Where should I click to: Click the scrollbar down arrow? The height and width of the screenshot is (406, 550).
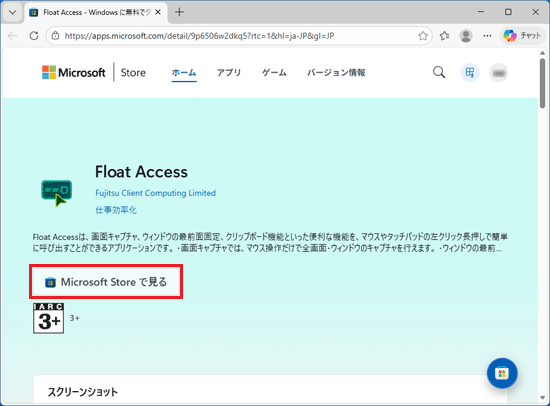pyautogui.click(x=543, y=398)
